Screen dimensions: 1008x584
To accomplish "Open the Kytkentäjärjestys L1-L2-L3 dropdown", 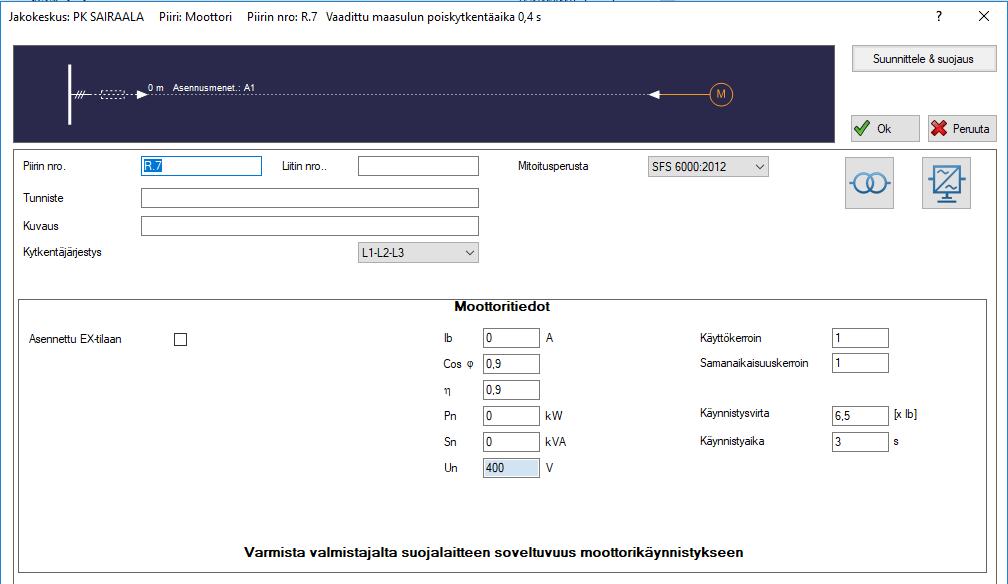I will pyautogui.click(x=418, y=253).
